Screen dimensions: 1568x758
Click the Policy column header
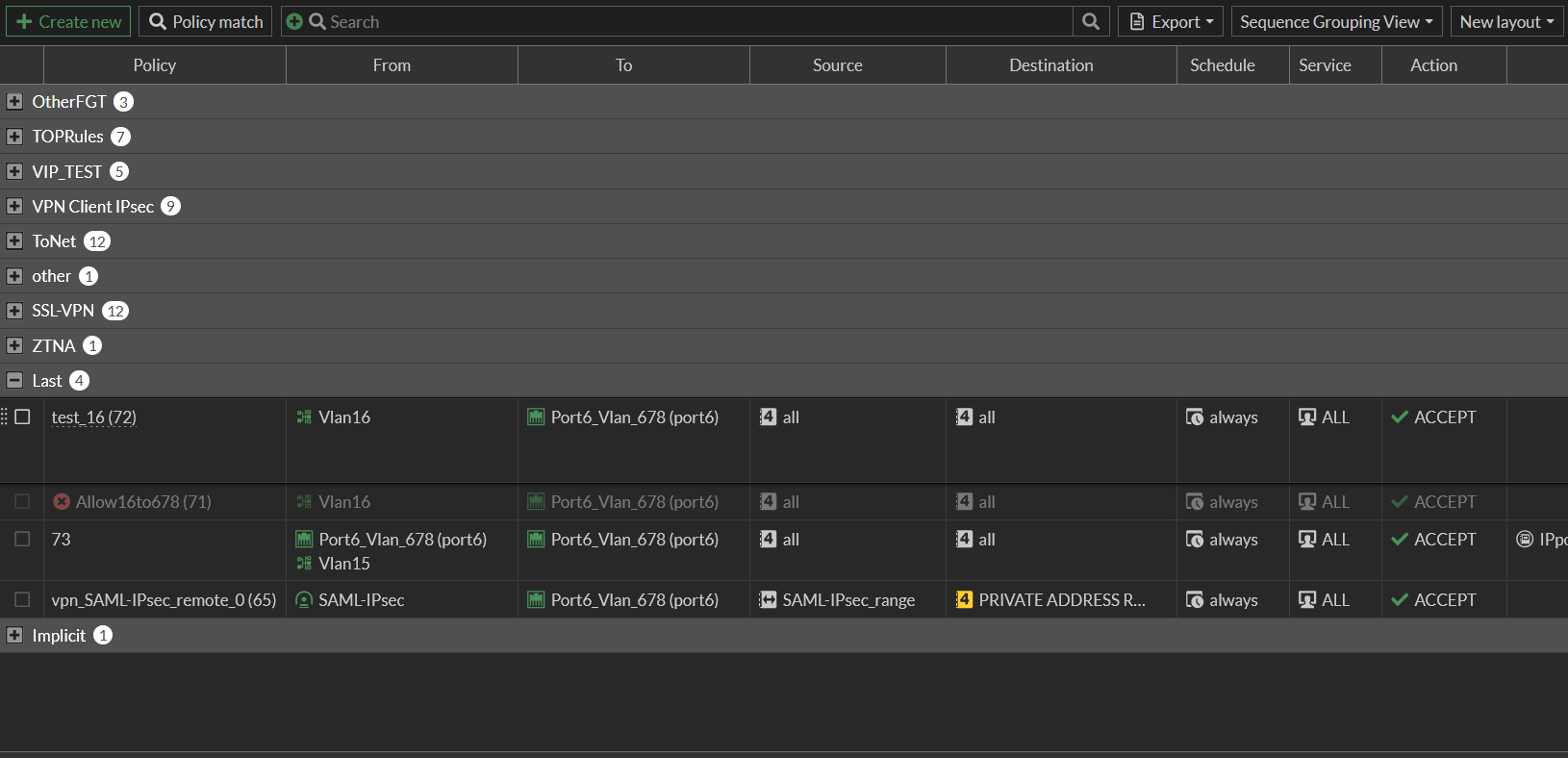(x=164, y=64)
